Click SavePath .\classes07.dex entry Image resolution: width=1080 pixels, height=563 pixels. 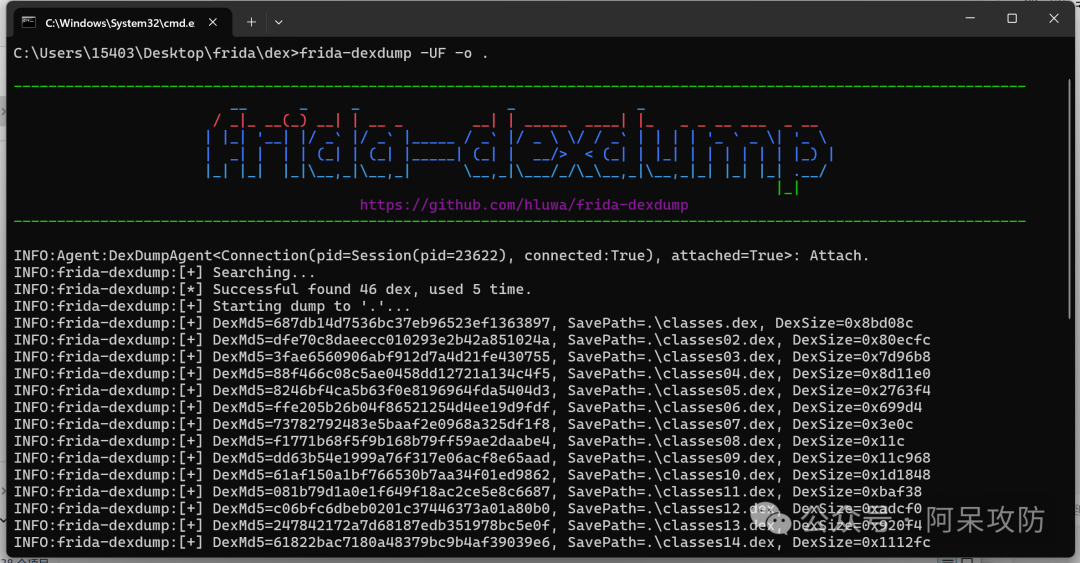[x=671, y=424]
